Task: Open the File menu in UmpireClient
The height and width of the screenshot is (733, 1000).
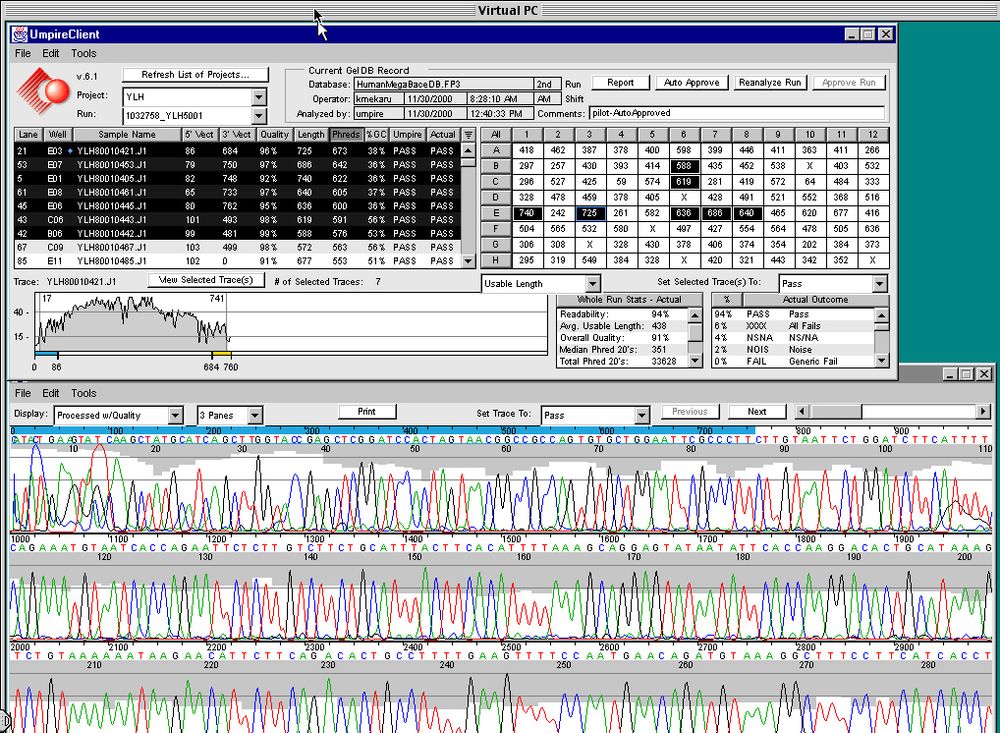Action: point(22,54)
